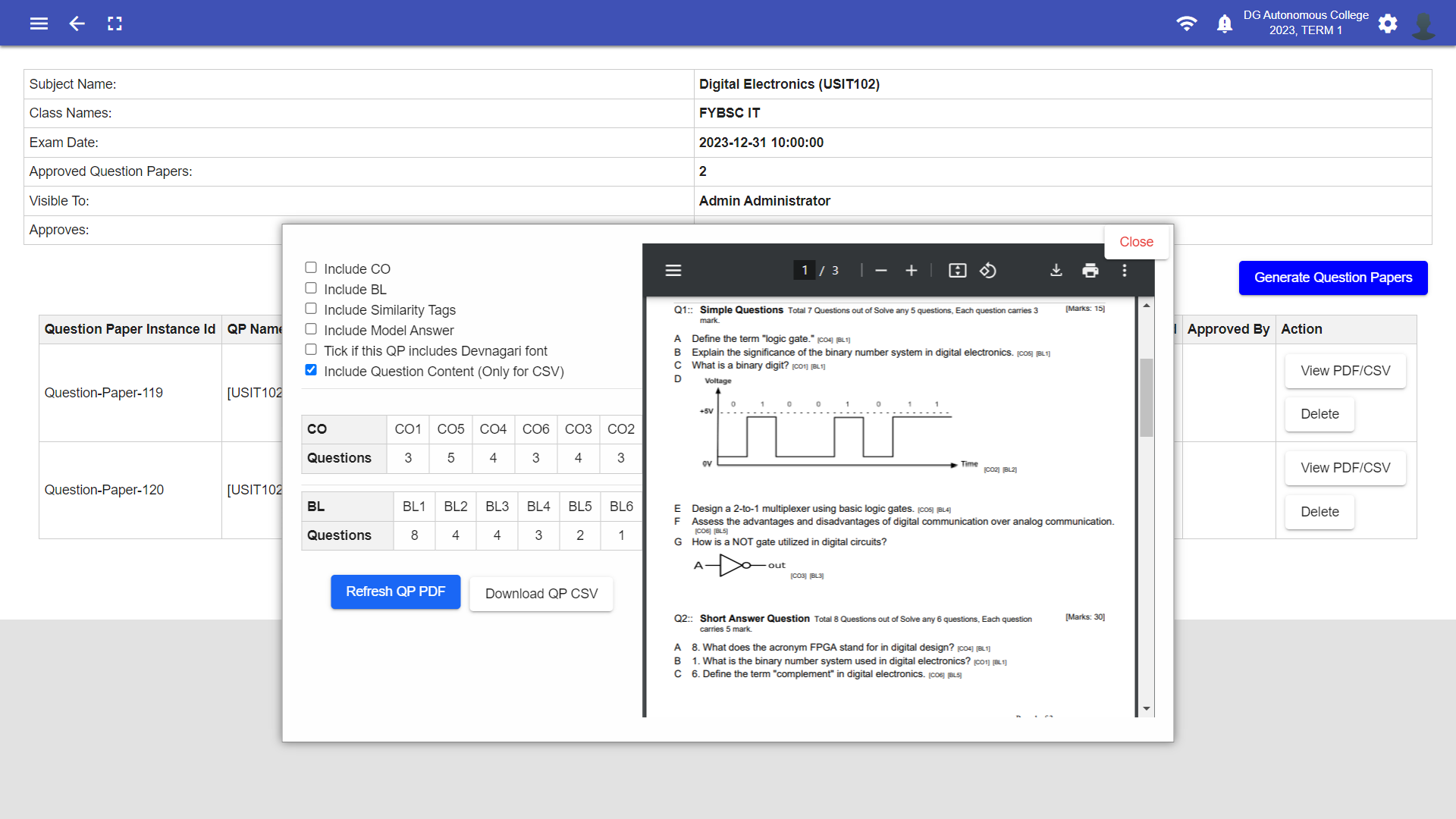Click Generate Question Papers button
1456x819 pixels.
coord(1333,278)
